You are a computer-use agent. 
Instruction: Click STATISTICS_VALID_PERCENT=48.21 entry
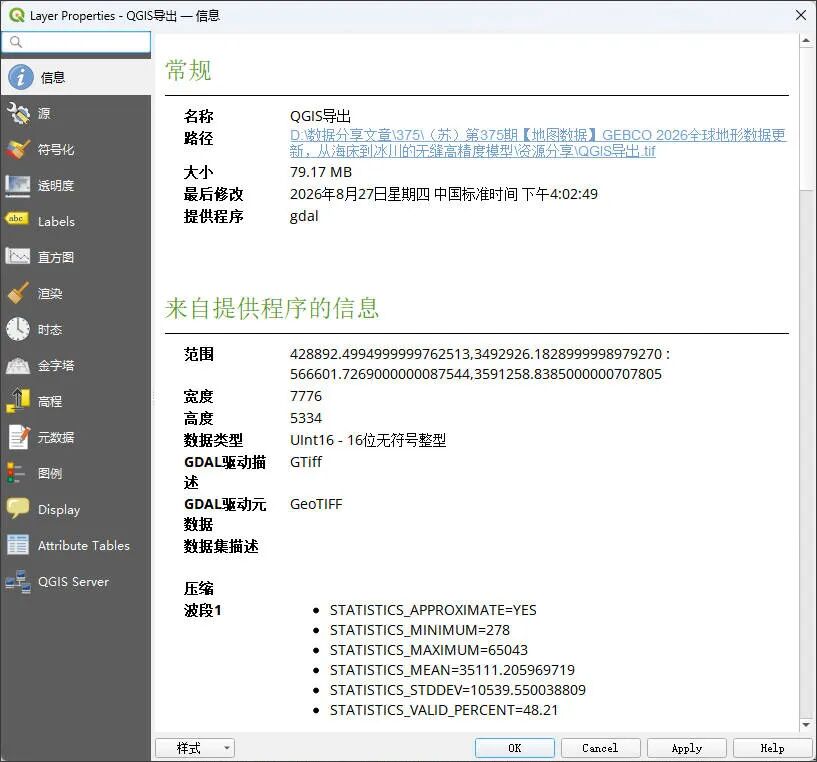pos(443,710)
